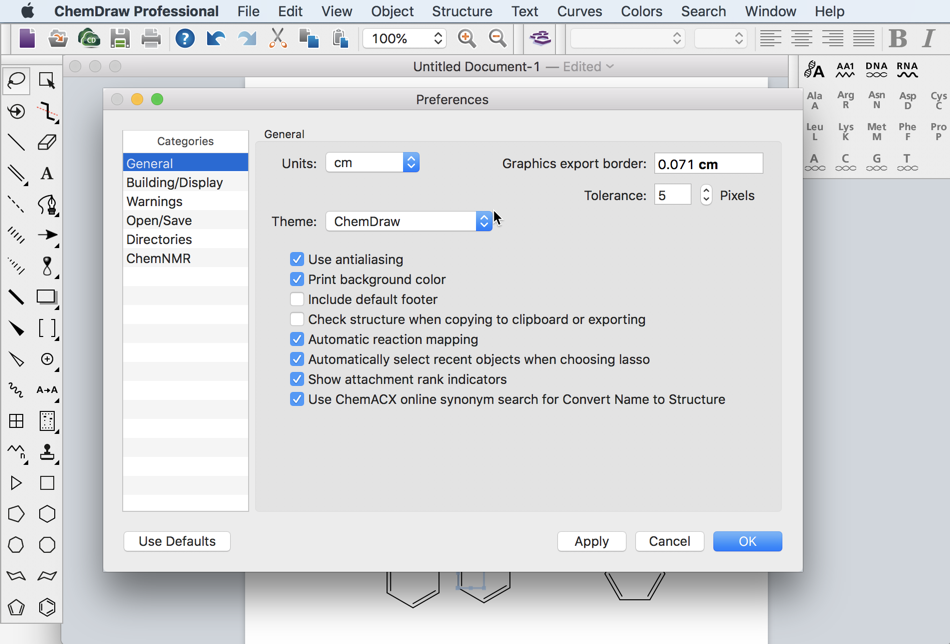
Task: Disable Automatic reaction mapping
Action: (x=297, y=339)
